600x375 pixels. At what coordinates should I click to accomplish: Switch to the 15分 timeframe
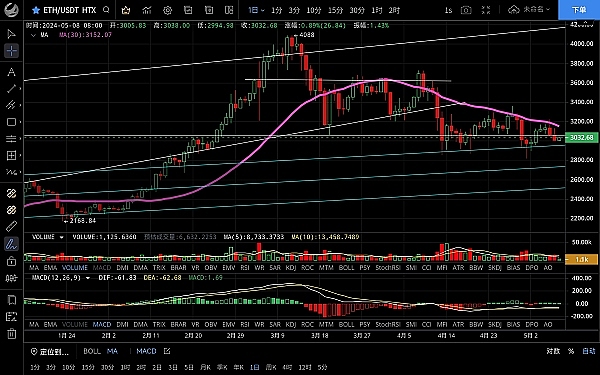tap(336, 10)
